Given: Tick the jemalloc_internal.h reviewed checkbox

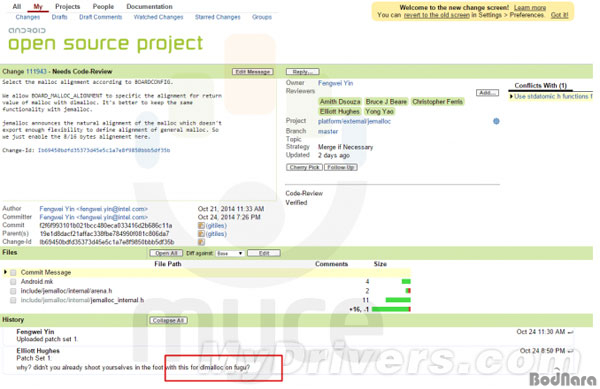Looking at the screenshot, I should tap(13, 300).
